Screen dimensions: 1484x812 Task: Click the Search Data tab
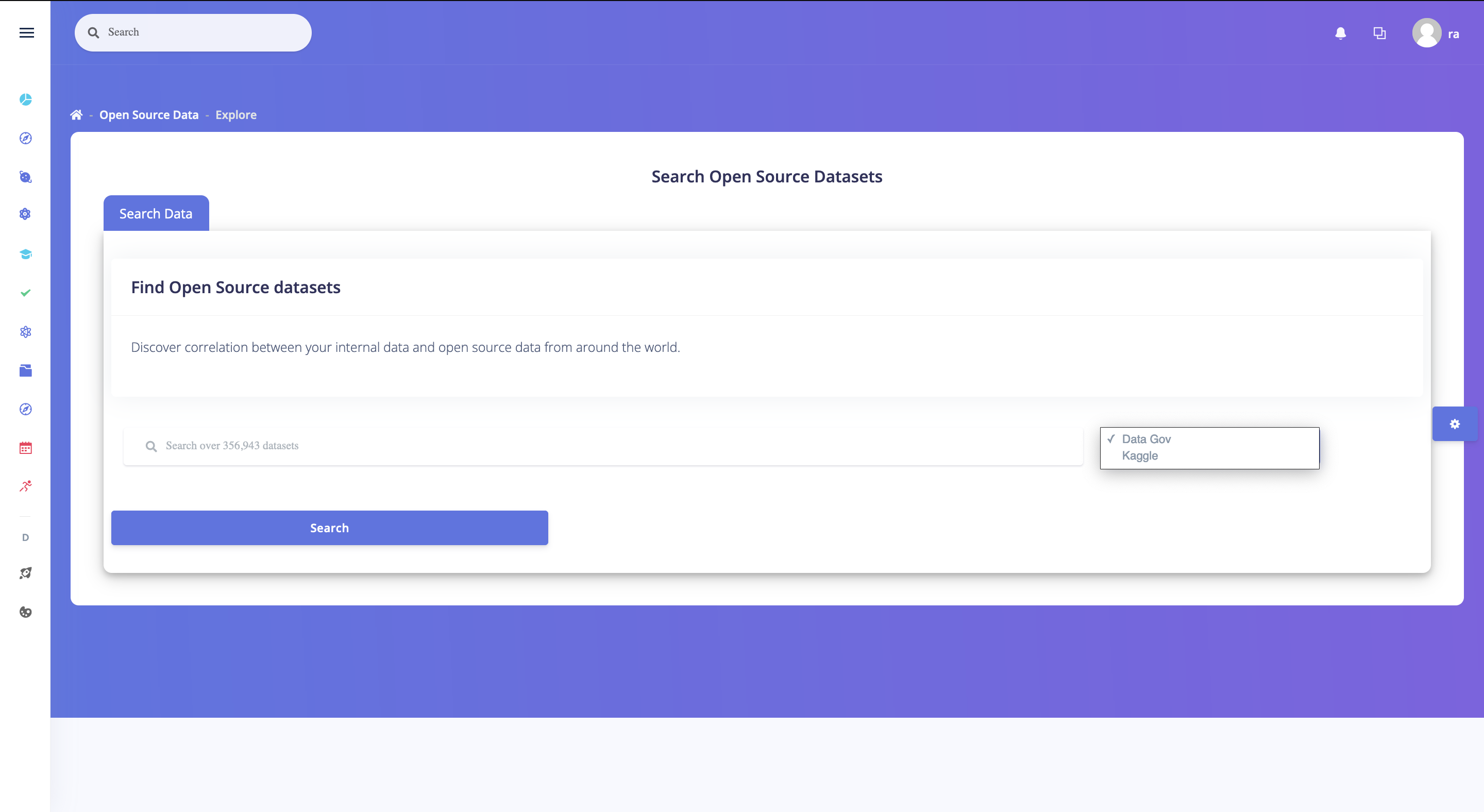coord(156,213)
